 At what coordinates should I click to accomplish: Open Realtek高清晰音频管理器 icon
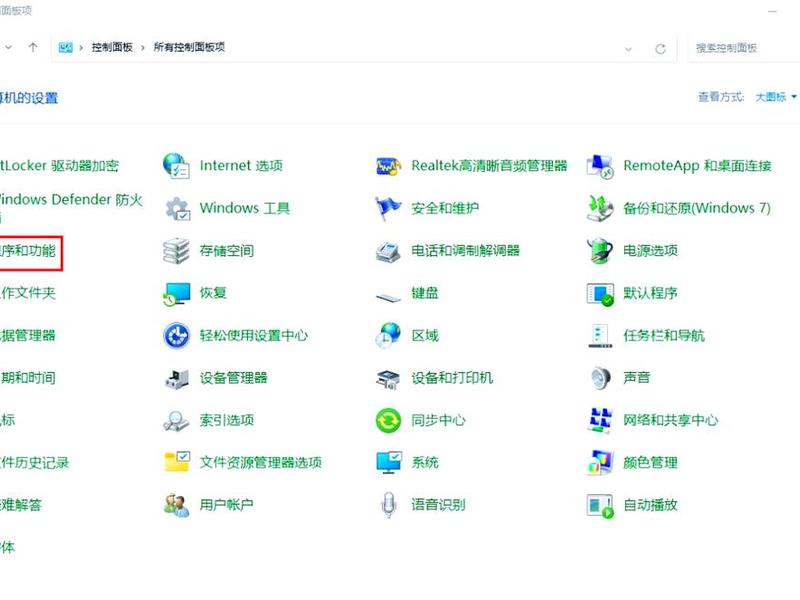pyautogui.click(x=388, y=166)
